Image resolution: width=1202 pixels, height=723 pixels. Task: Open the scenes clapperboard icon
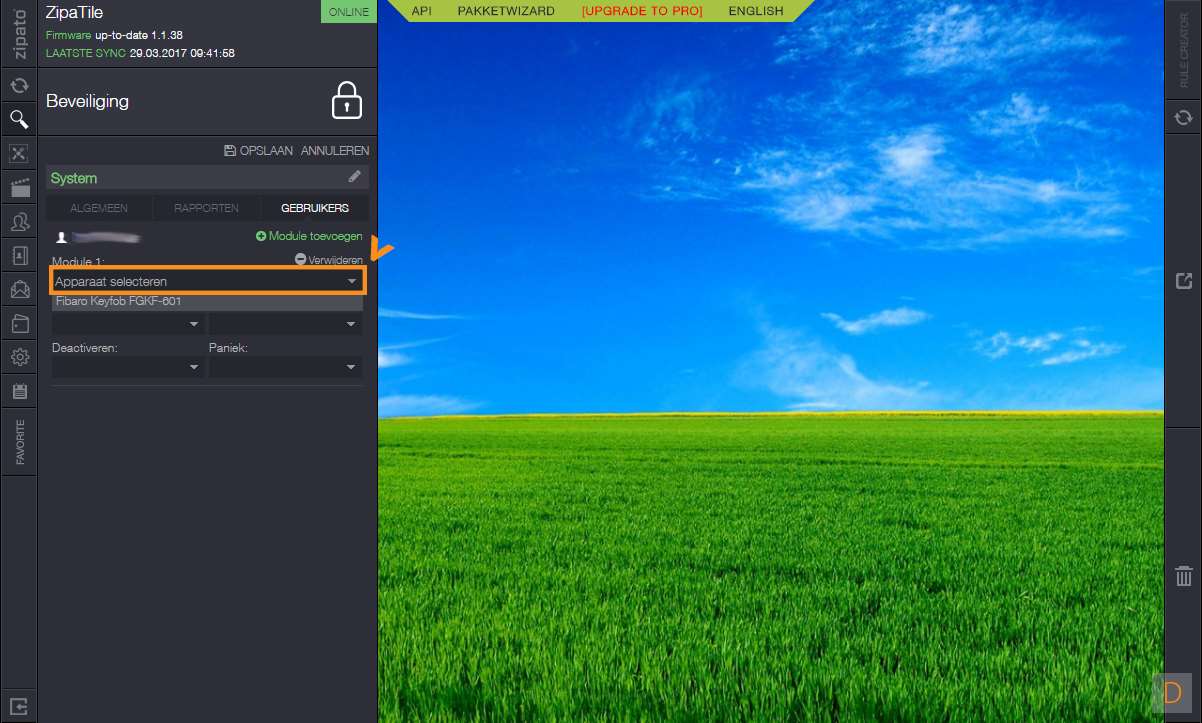tap(18, 187)
